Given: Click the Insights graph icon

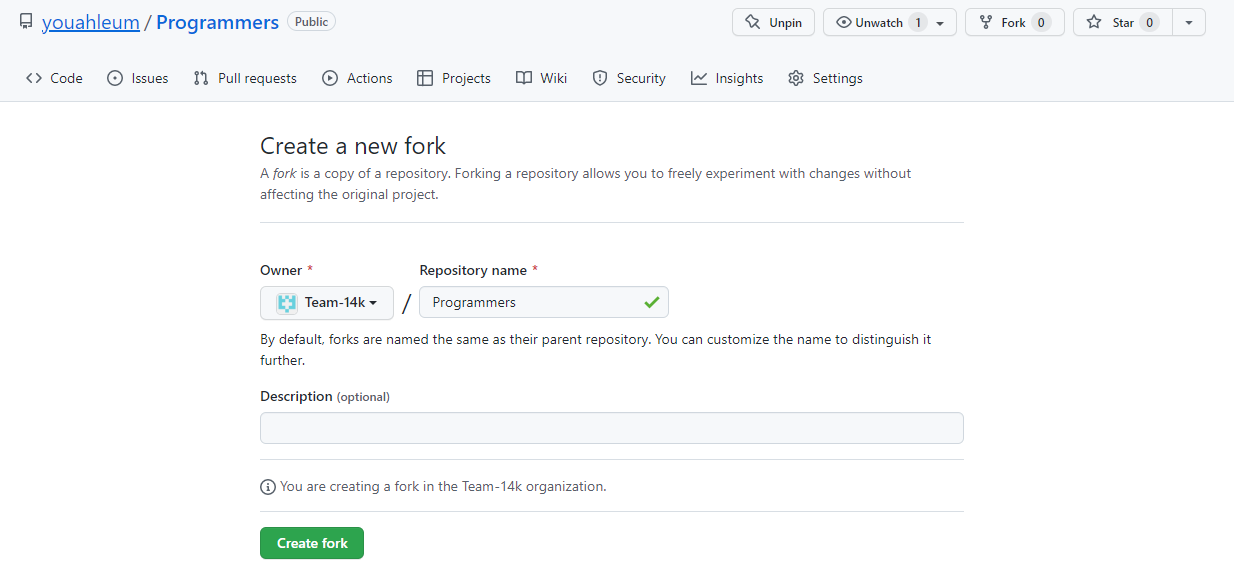Looking at the screenshot, I should 699,78.
